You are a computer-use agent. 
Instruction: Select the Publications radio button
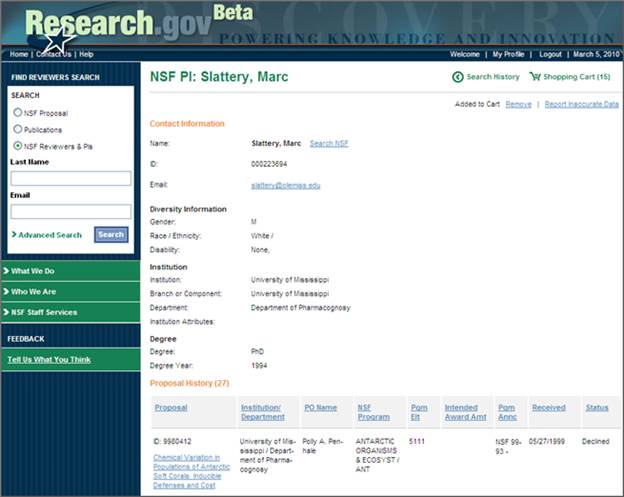17,129
